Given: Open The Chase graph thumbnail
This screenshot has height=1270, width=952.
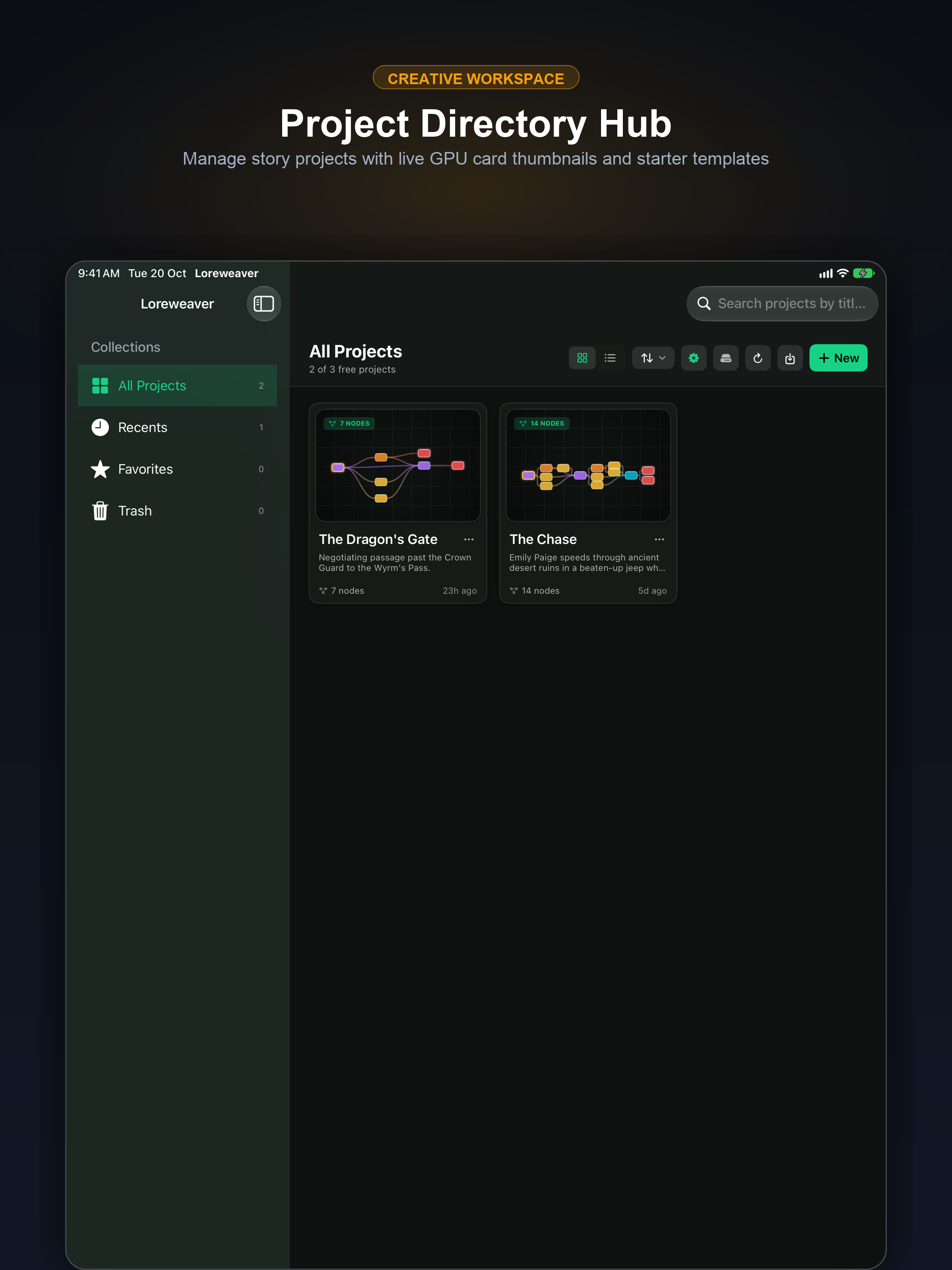Looking at the screenshot, I should click(x=588, y=466).
